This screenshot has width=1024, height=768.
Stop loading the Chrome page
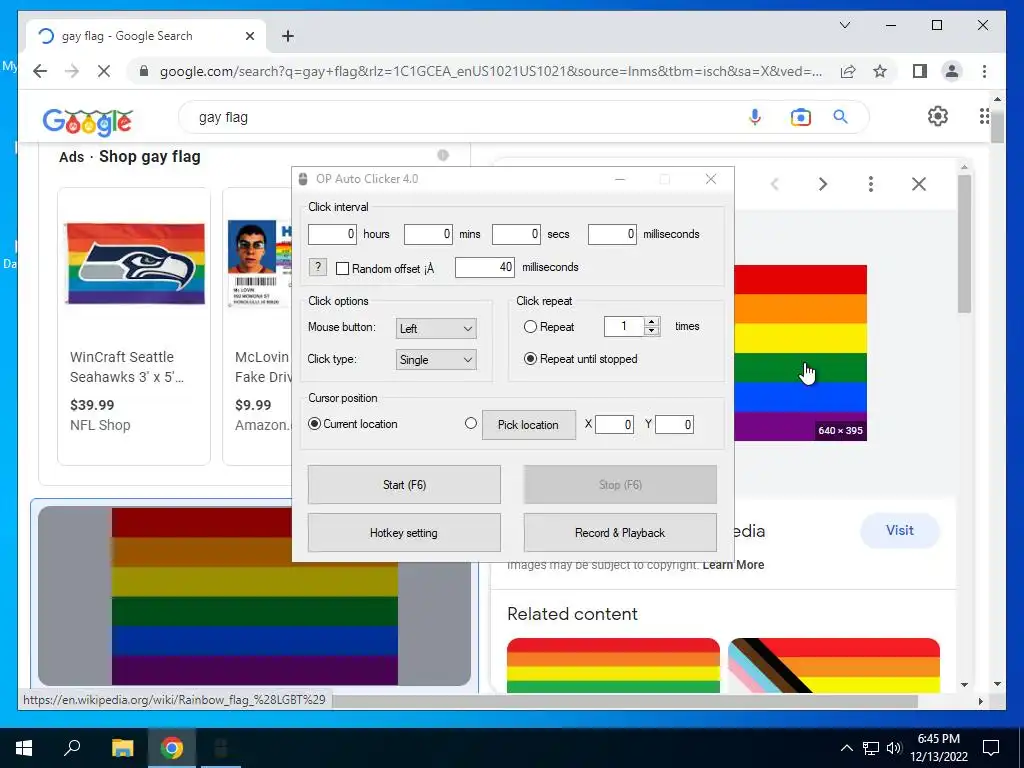point(104,71)
